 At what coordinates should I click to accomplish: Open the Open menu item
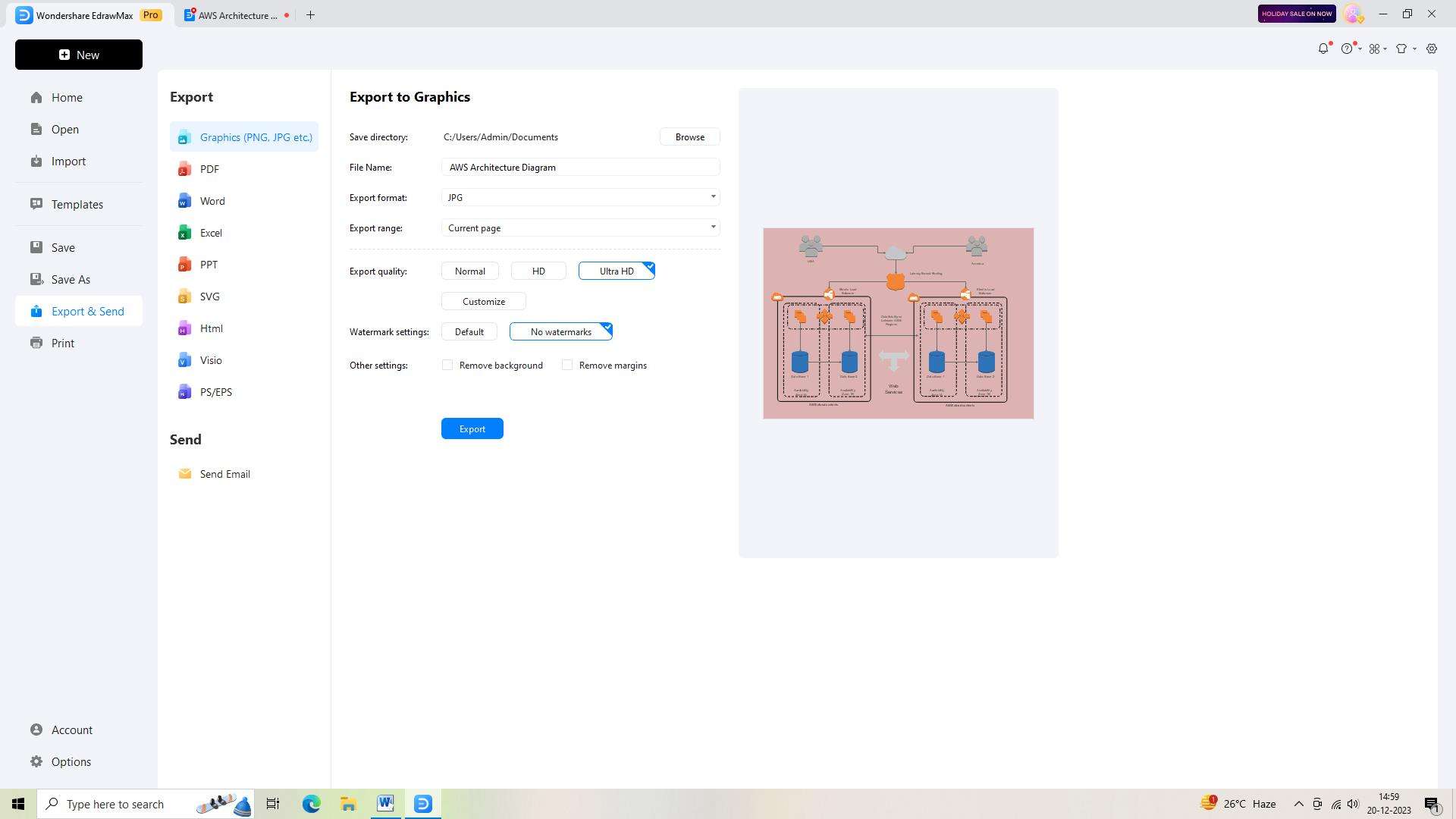[x=79, y=129]
